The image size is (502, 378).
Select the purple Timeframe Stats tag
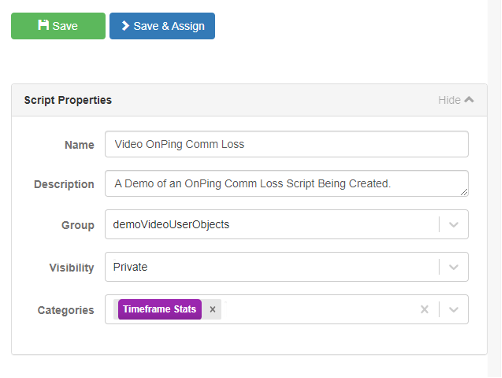[160, 309]
